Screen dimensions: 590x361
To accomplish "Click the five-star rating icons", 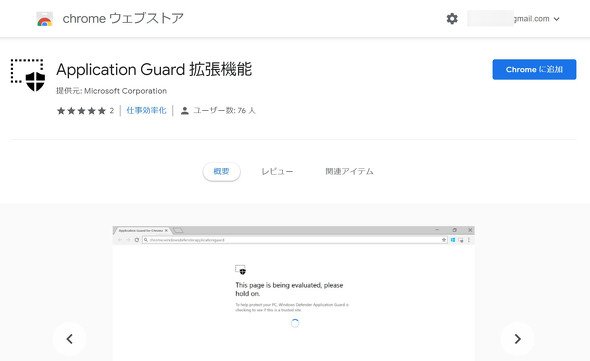I will click(81, 111).
